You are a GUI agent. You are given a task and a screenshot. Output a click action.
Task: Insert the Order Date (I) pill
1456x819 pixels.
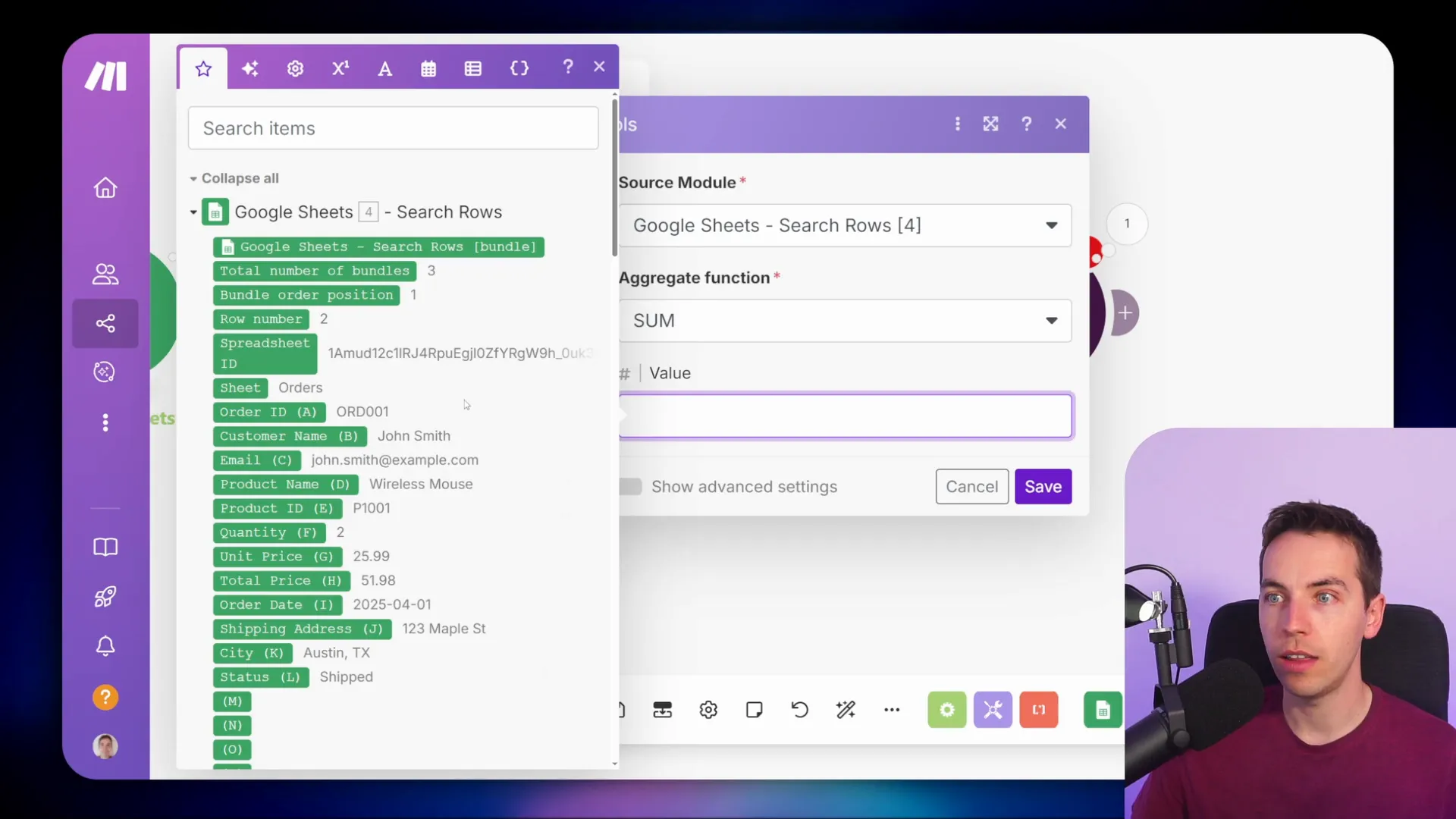278,605
